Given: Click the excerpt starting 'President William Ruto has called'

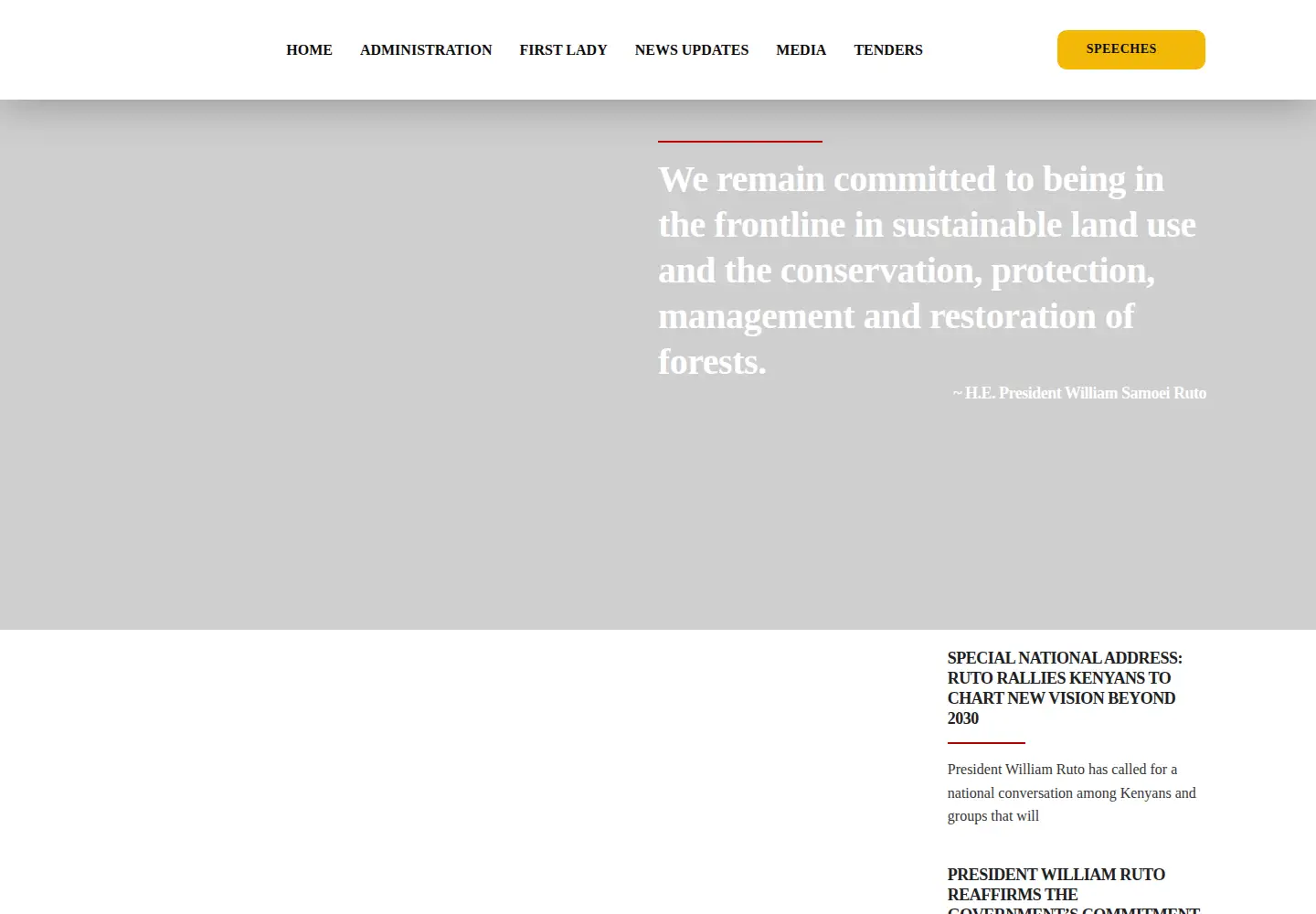Looking at the screenshot, I should click(1072, 792).
